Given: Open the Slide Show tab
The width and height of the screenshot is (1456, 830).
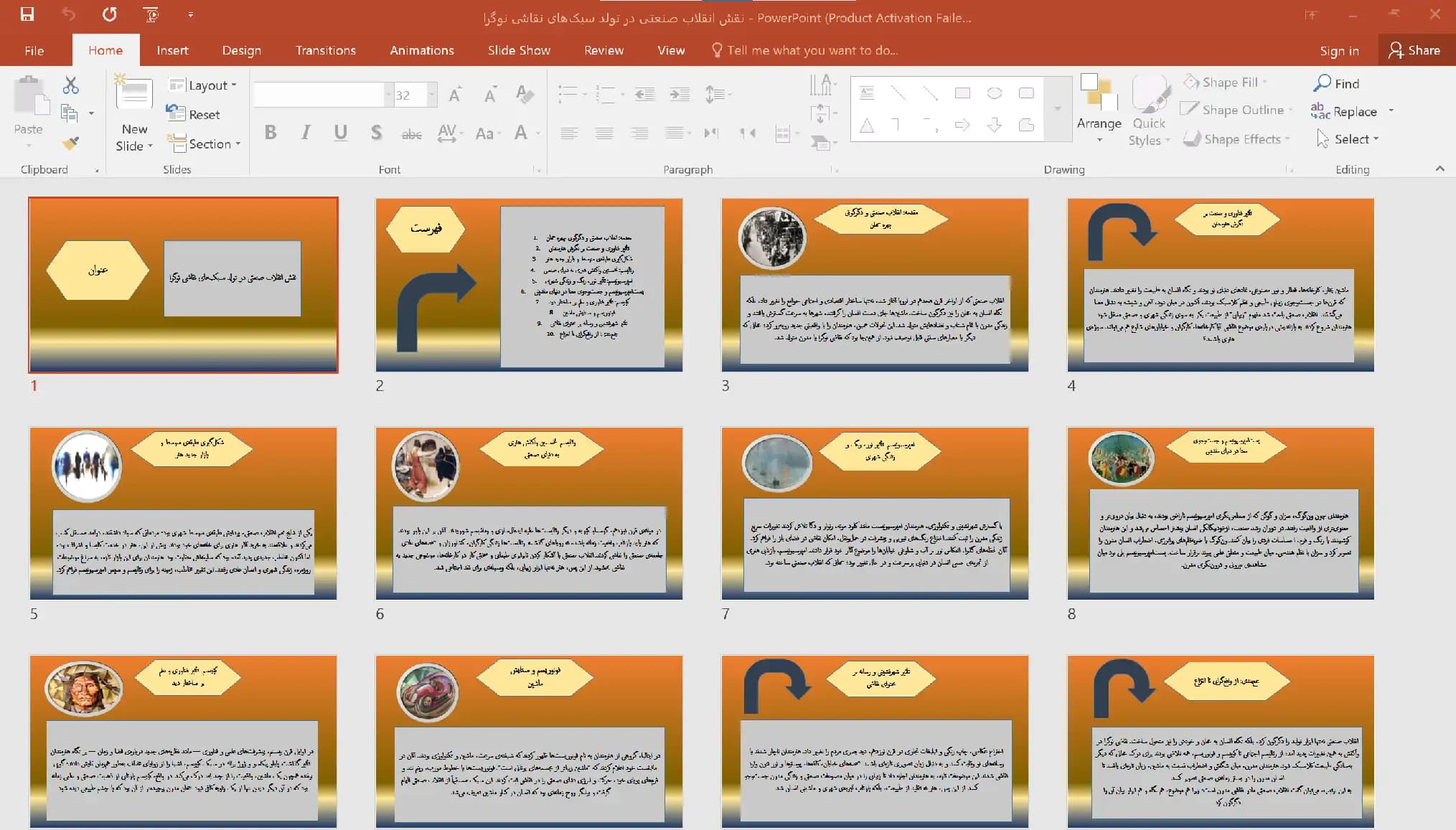Looking at the screenshot, I should tap(519, 50).
